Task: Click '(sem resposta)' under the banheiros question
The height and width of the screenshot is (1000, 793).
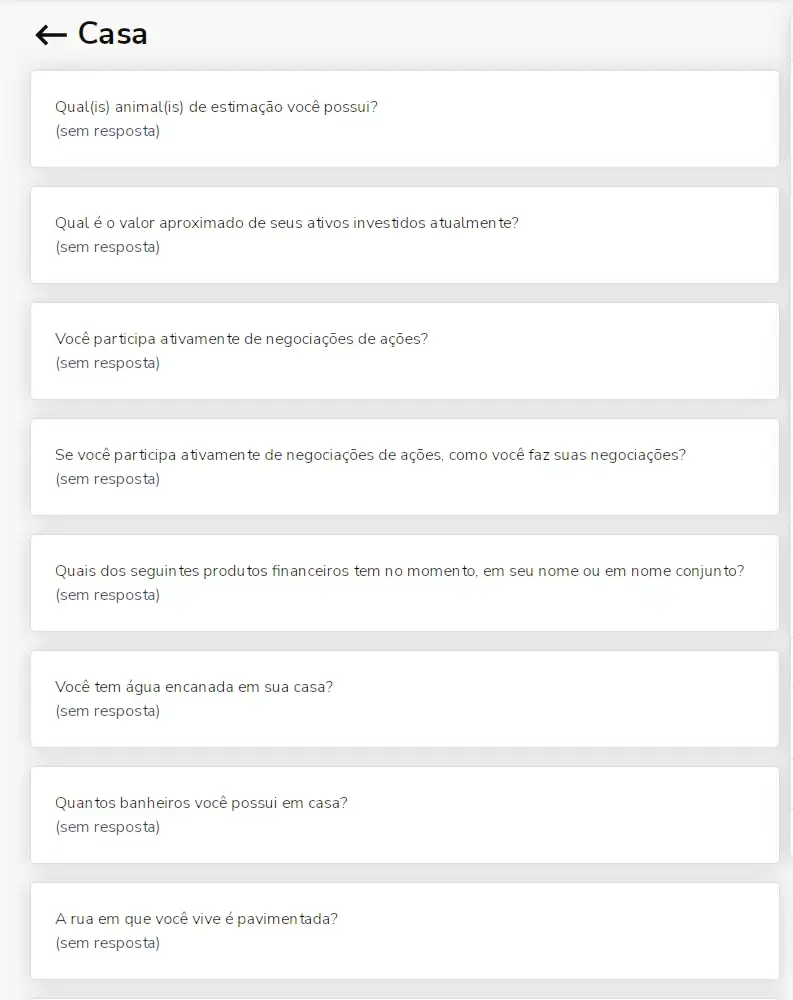Action: 108,828
